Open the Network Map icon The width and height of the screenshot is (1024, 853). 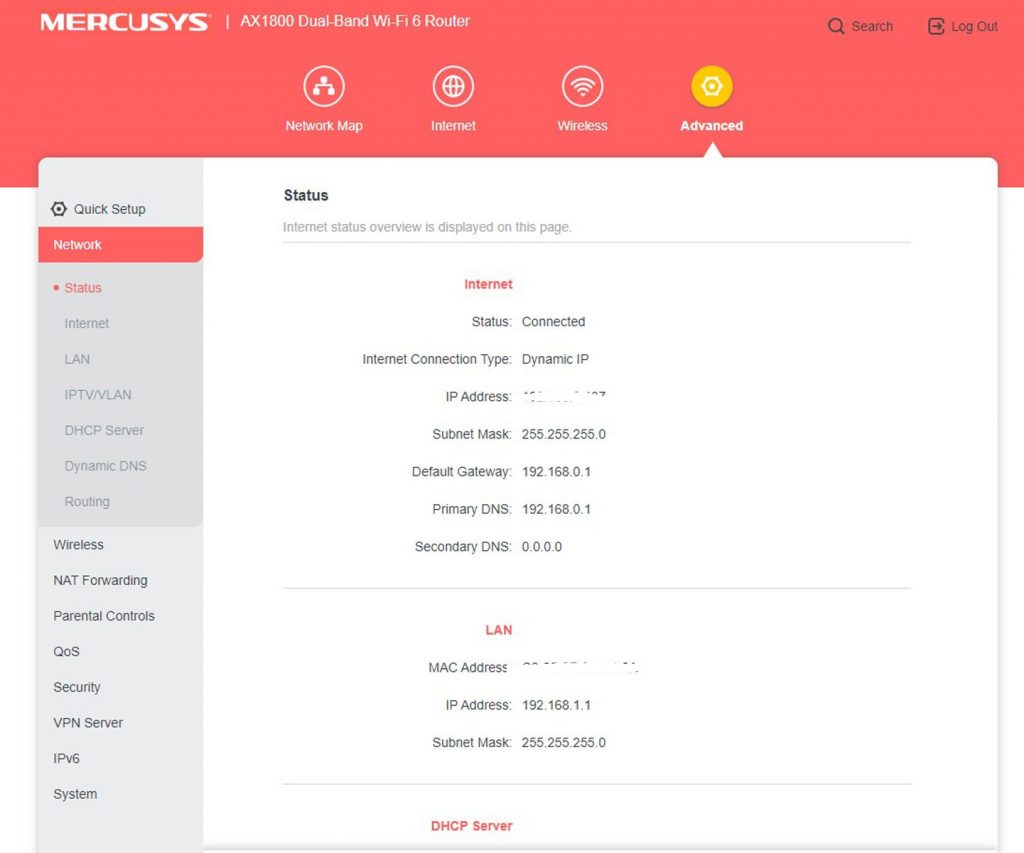click(x=324, y=86)
